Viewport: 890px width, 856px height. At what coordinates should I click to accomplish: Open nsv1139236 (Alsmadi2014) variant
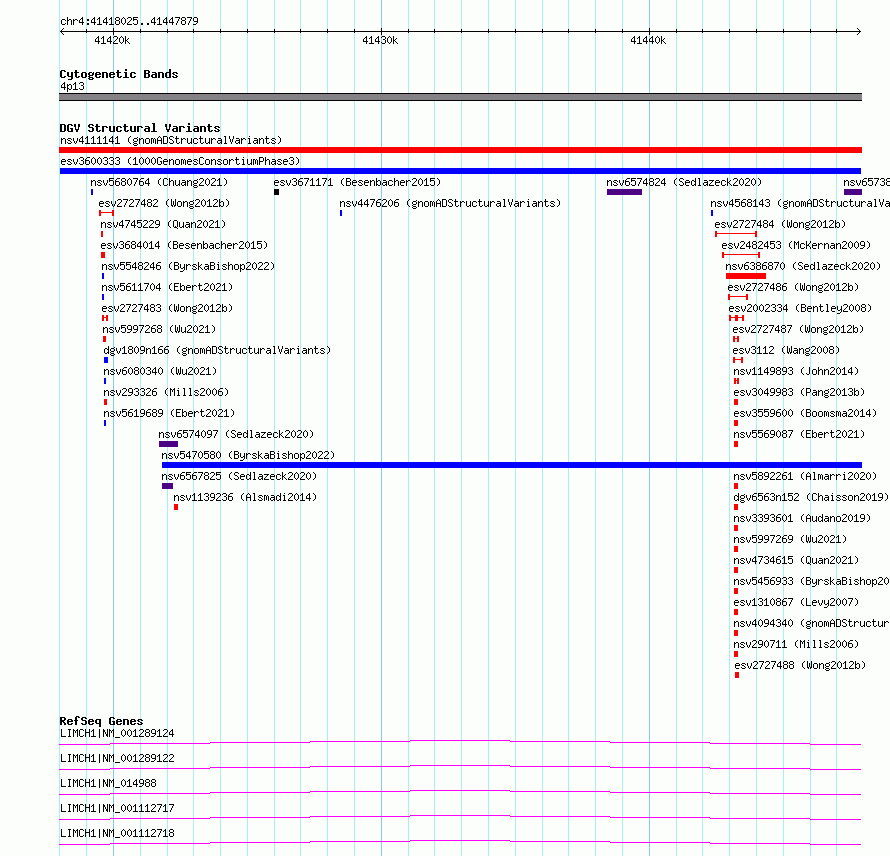point(245,497)
